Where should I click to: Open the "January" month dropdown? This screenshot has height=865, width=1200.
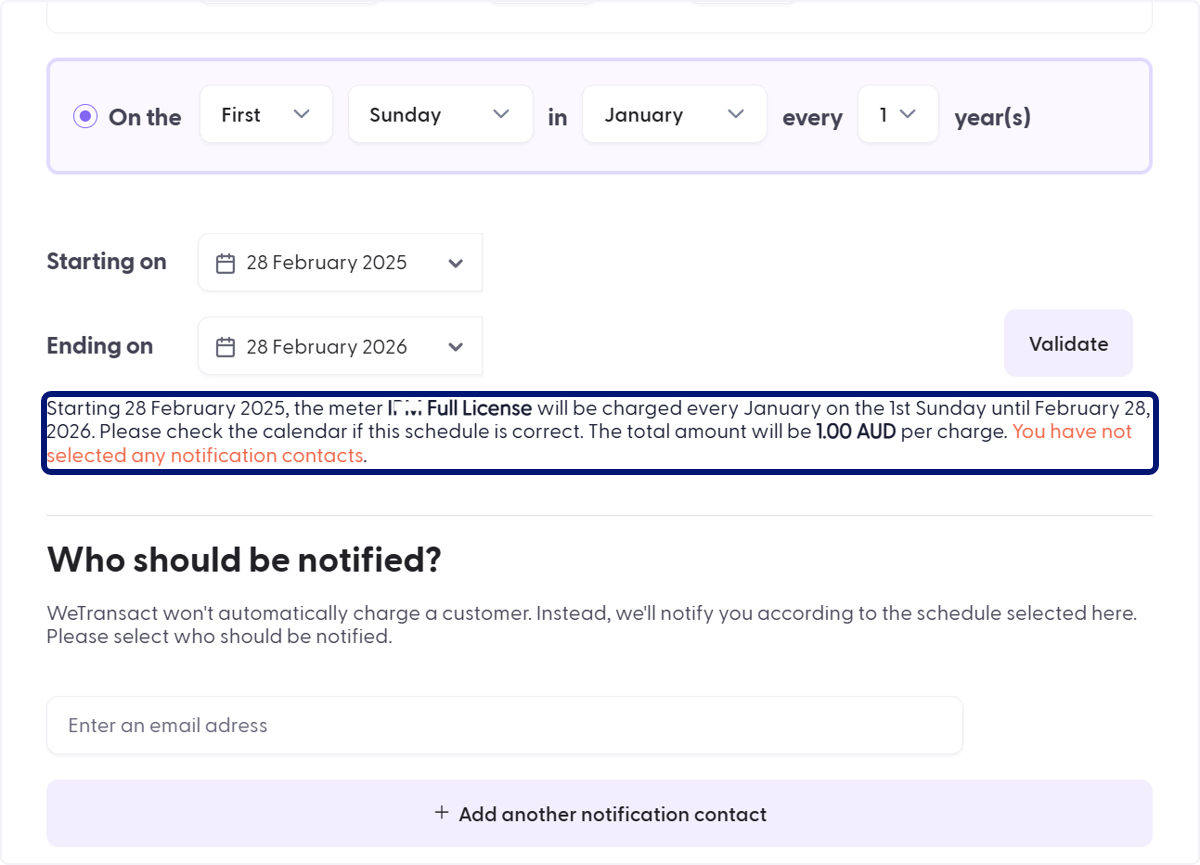pos(675,114)
